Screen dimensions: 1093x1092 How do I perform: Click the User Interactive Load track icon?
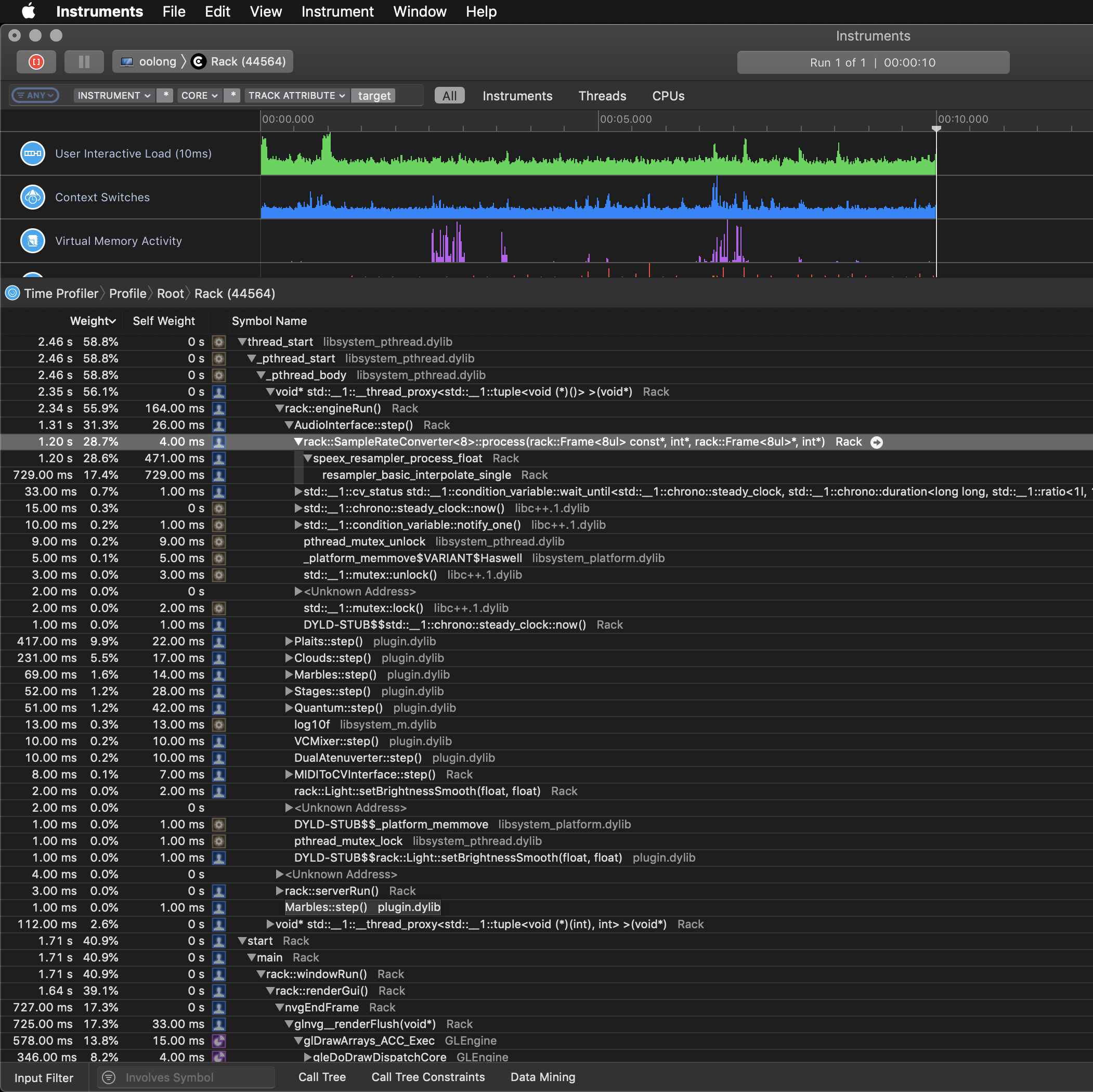tap(33, 153)
